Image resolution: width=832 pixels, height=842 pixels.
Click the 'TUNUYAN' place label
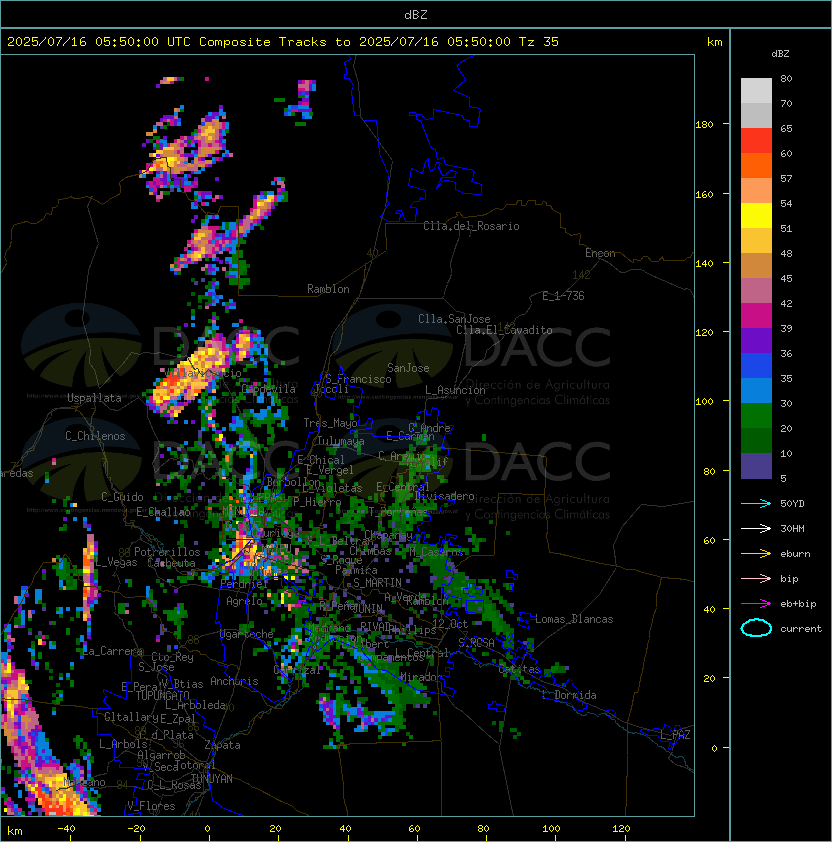[212, 779]
